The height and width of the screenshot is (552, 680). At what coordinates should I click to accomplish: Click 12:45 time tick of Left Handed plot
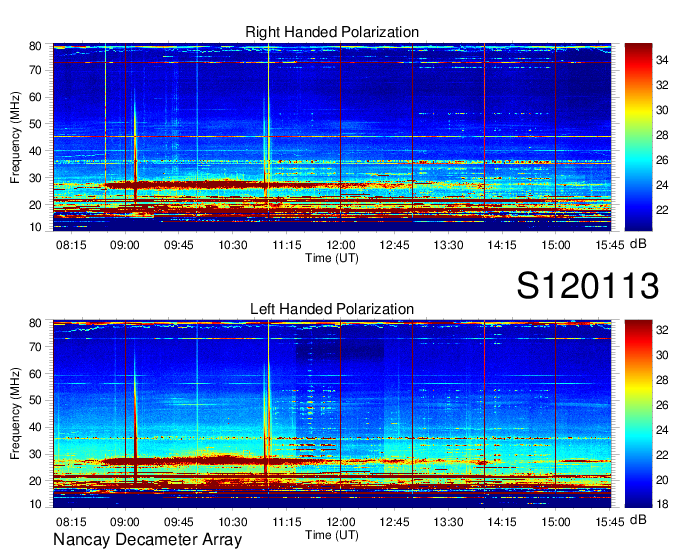(394, 522)
